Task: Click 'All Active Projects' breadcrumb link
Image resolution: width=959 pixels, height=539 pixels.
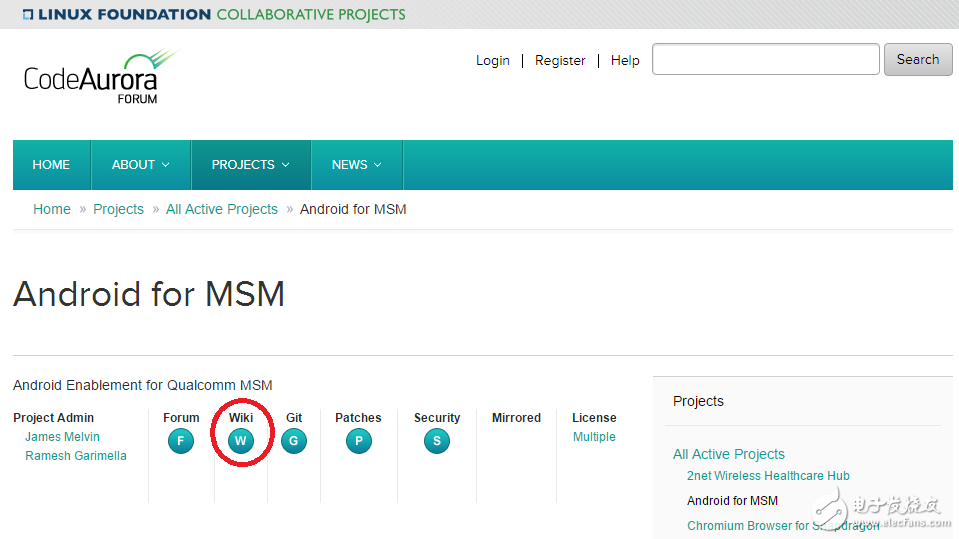Action: [222, 209]
